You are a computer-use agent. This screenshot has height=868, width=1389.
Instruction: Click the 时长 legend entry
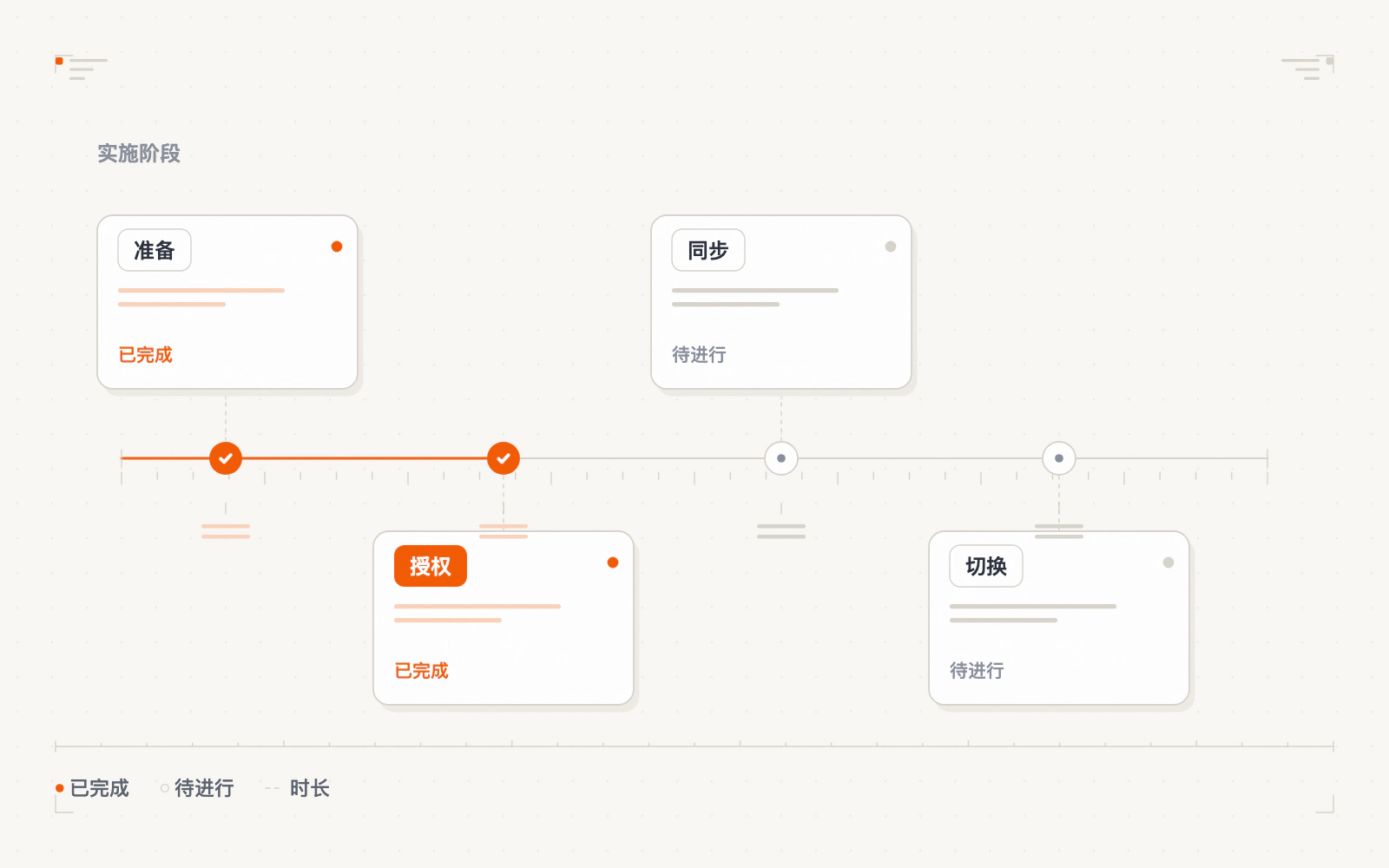(298, 788)
